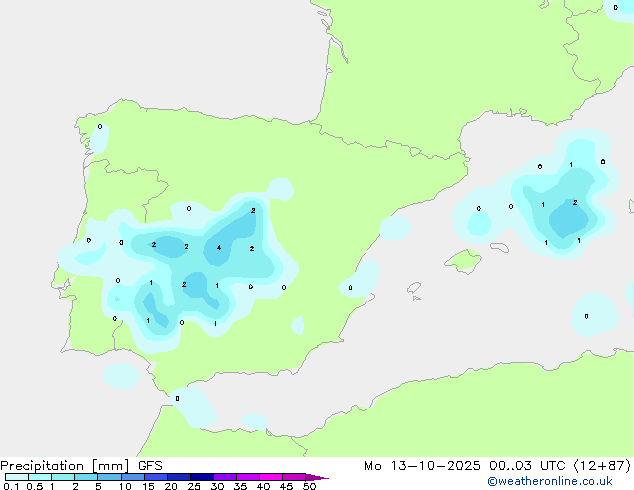Click the '25' legend scale label

pyautogui.click(x=194, y=486)
